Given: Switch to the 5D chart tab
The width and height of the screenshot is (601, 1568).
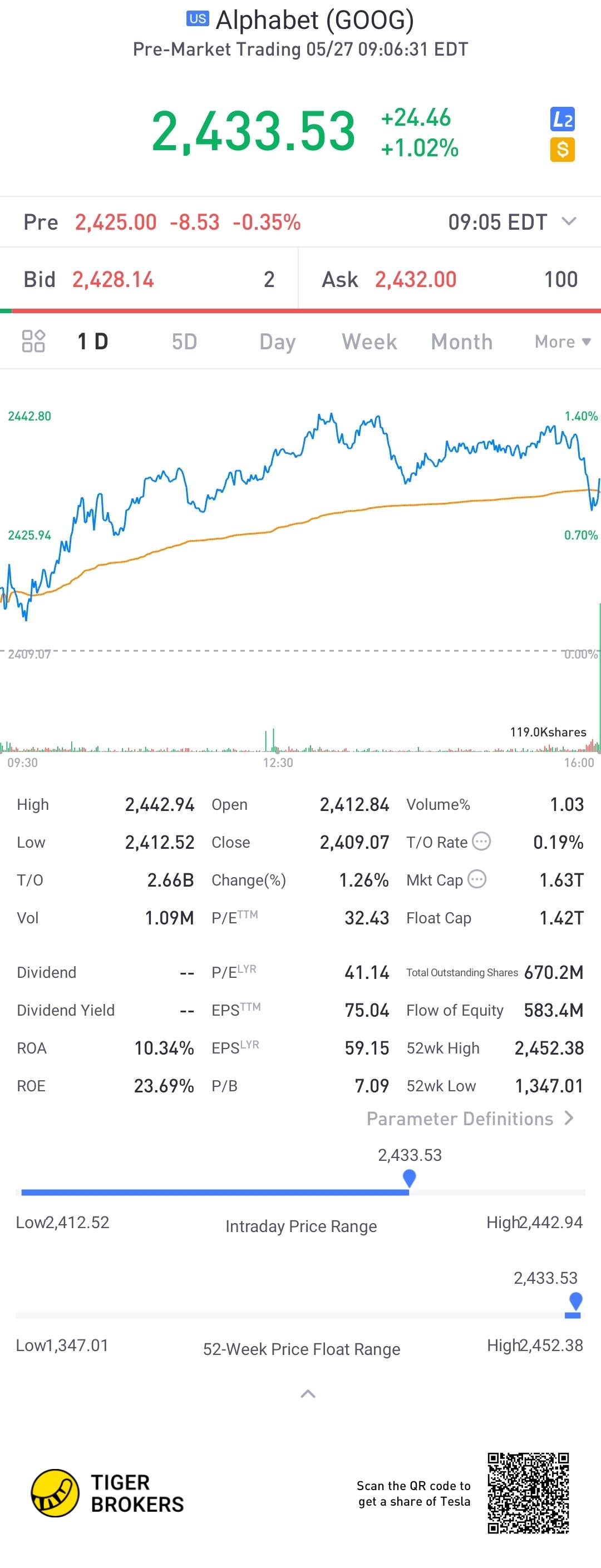Looking at the screenshot, I should pos(184,342).
